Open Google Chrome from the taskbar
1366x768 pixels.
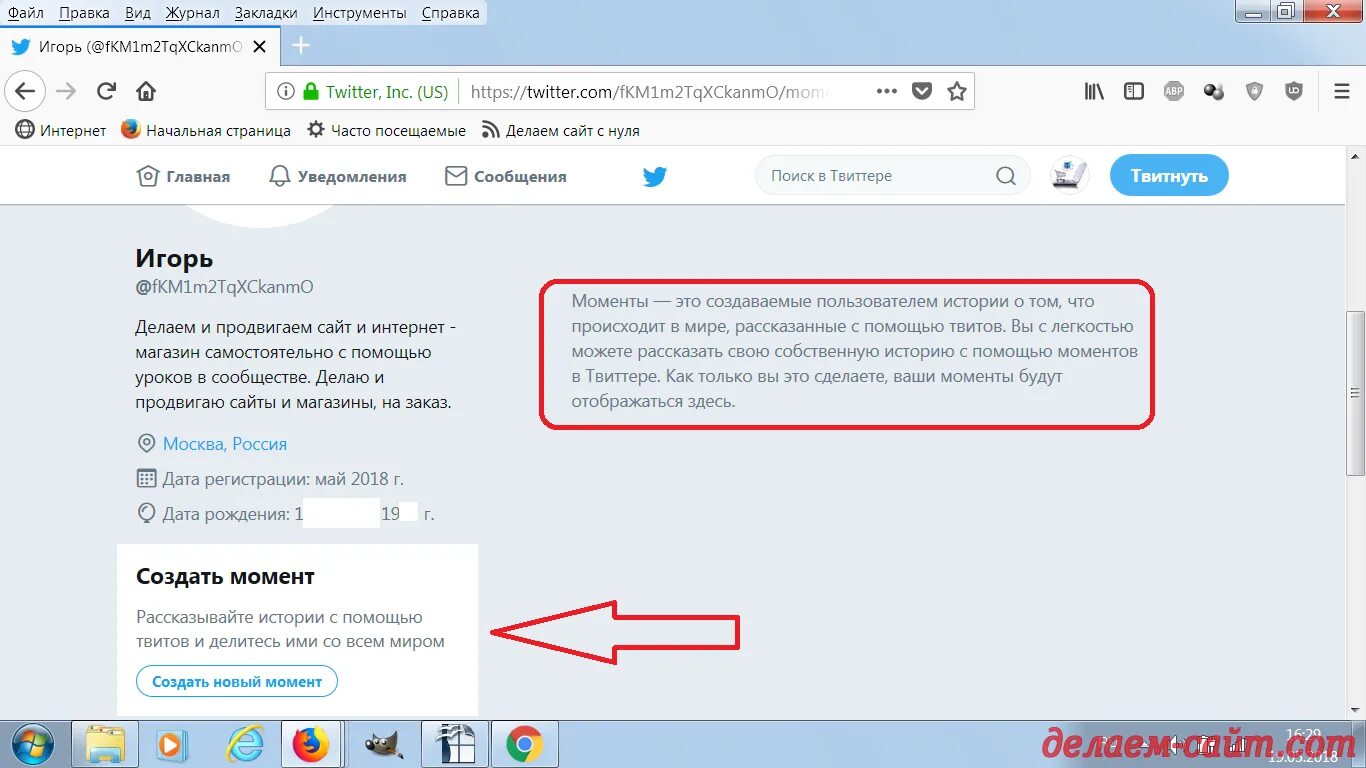[524, 744]
